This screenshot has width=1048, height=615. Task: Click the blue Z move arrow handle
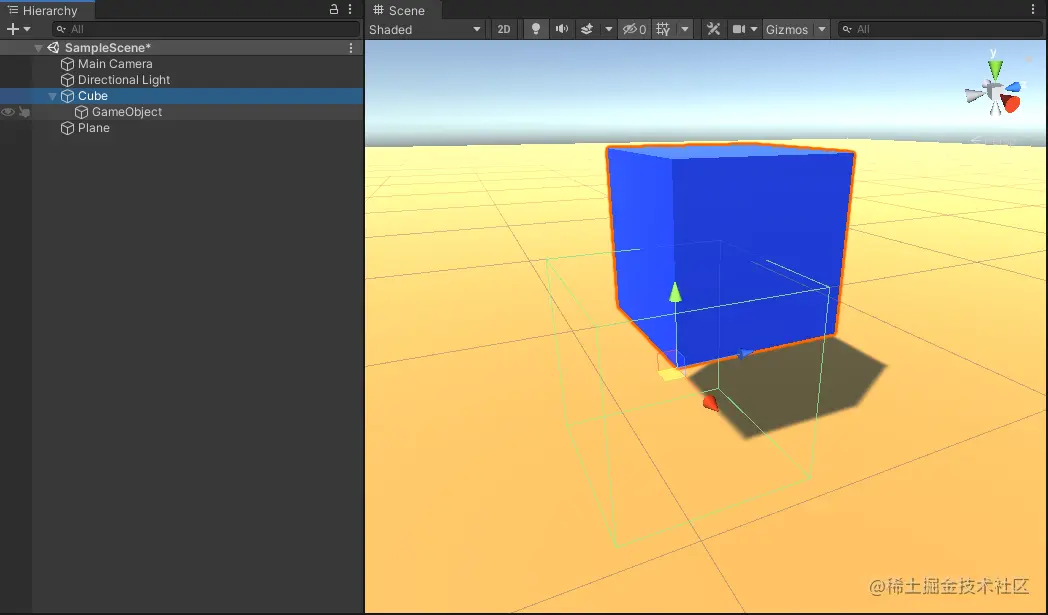(x=745, y=354)
